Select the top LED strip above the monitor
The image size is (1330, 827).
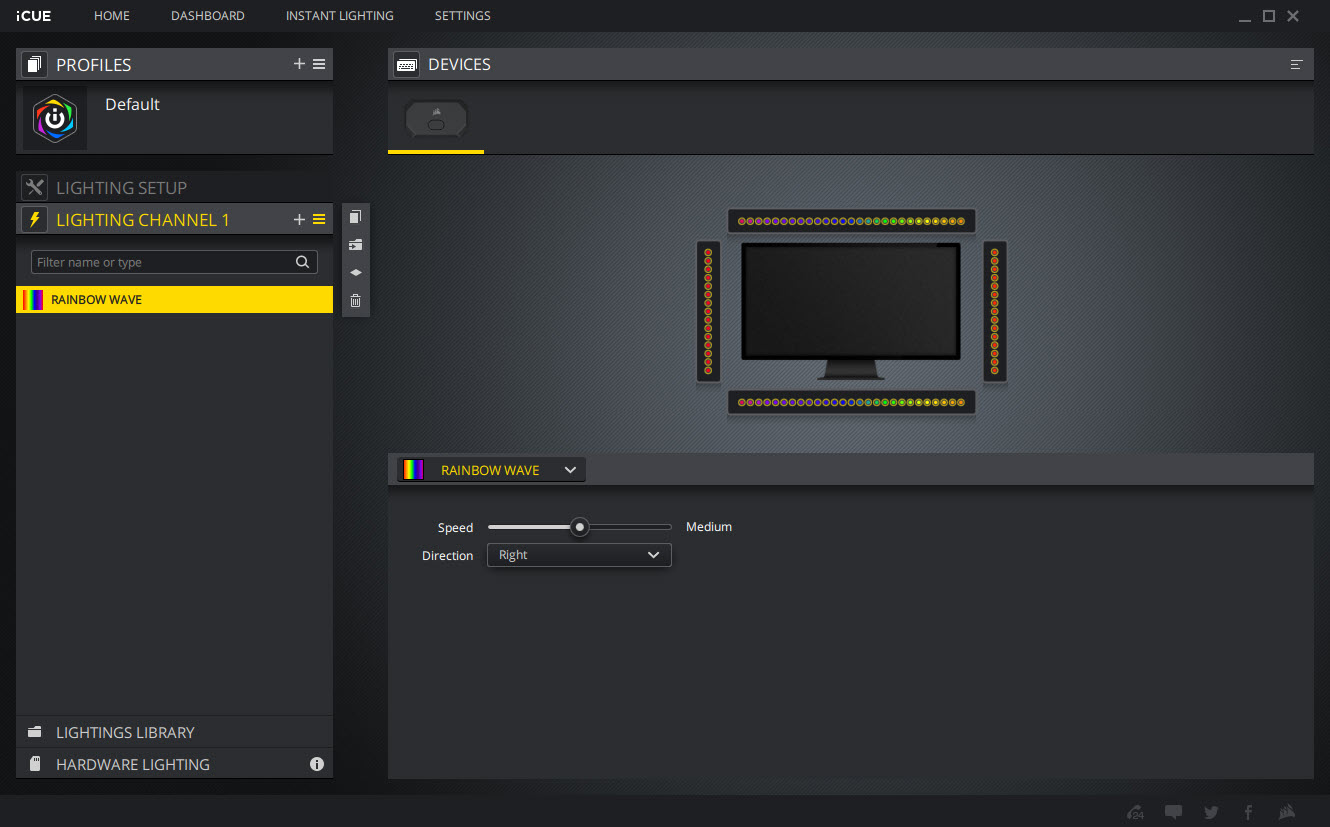tap(851, 221)
